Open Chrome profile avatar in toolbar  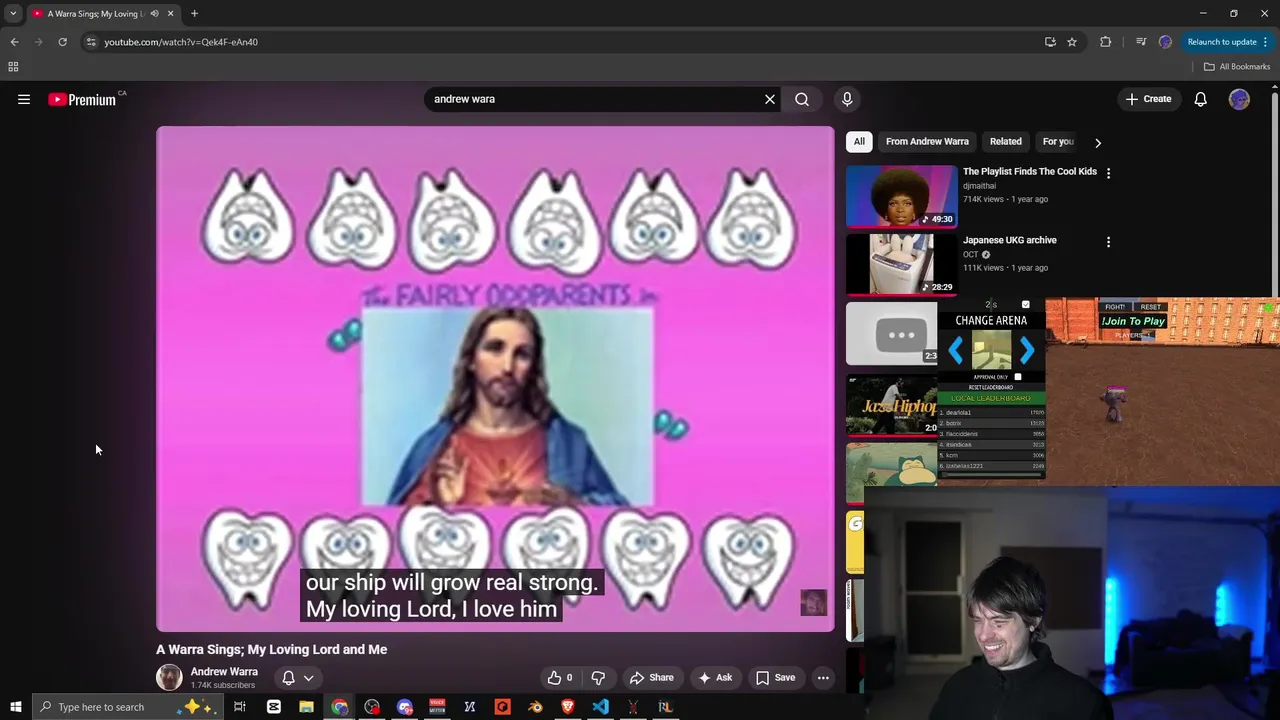tap(1165, 42)
